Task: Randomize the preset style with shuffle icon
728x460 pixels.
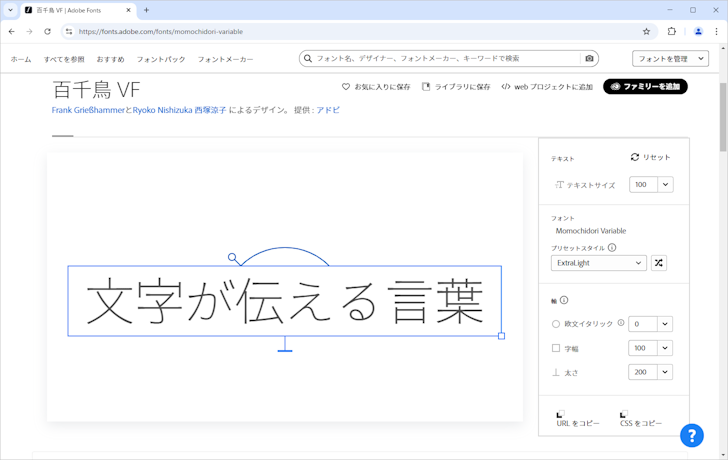Action: pos(658,263)
